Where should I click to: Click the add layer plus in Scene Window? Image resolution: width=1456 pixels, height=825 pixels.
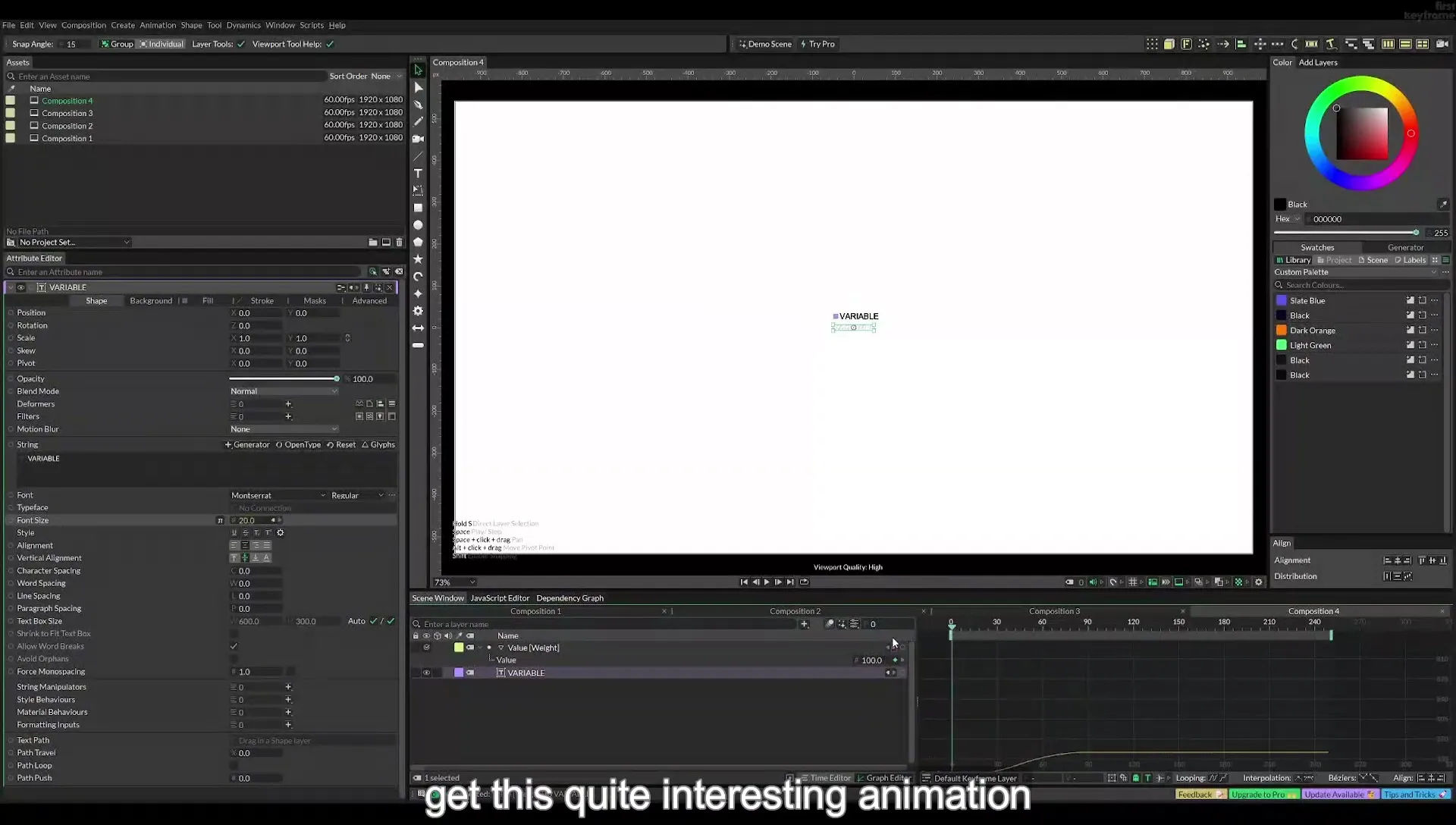804,624
